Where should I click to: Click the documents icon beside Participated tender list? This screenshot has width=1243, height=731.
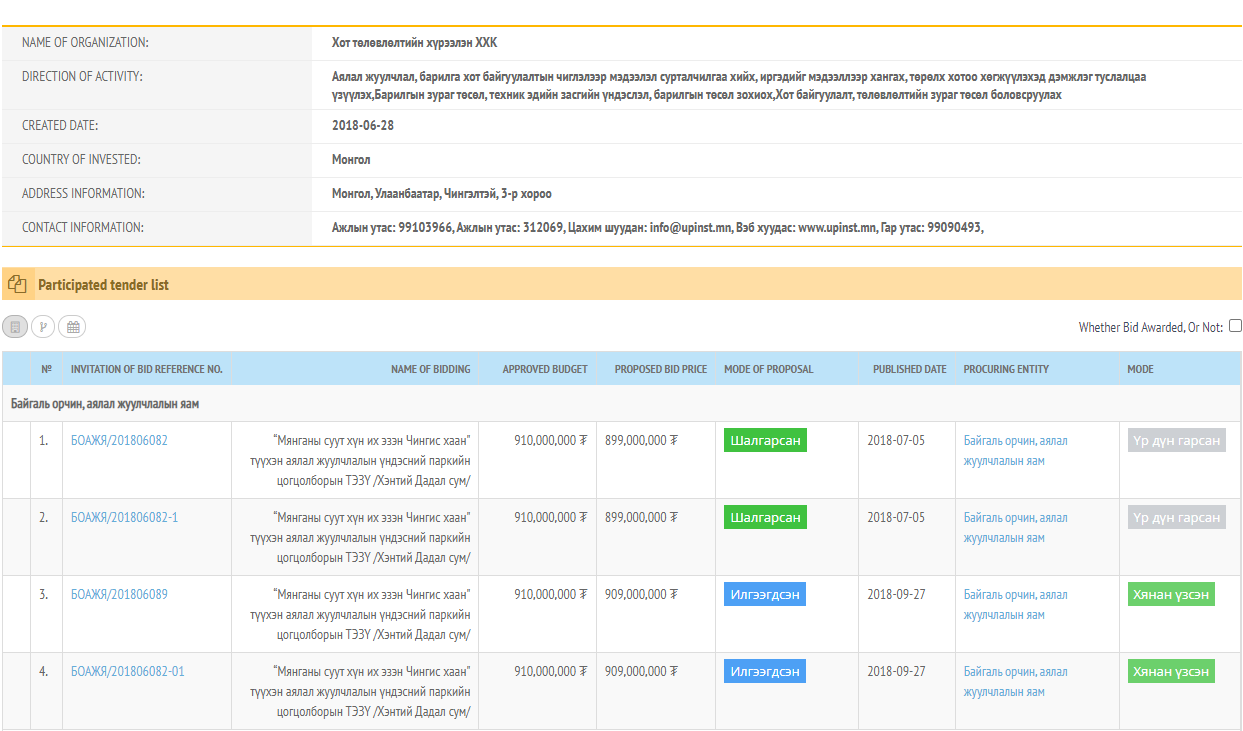(x=16, y=285)
